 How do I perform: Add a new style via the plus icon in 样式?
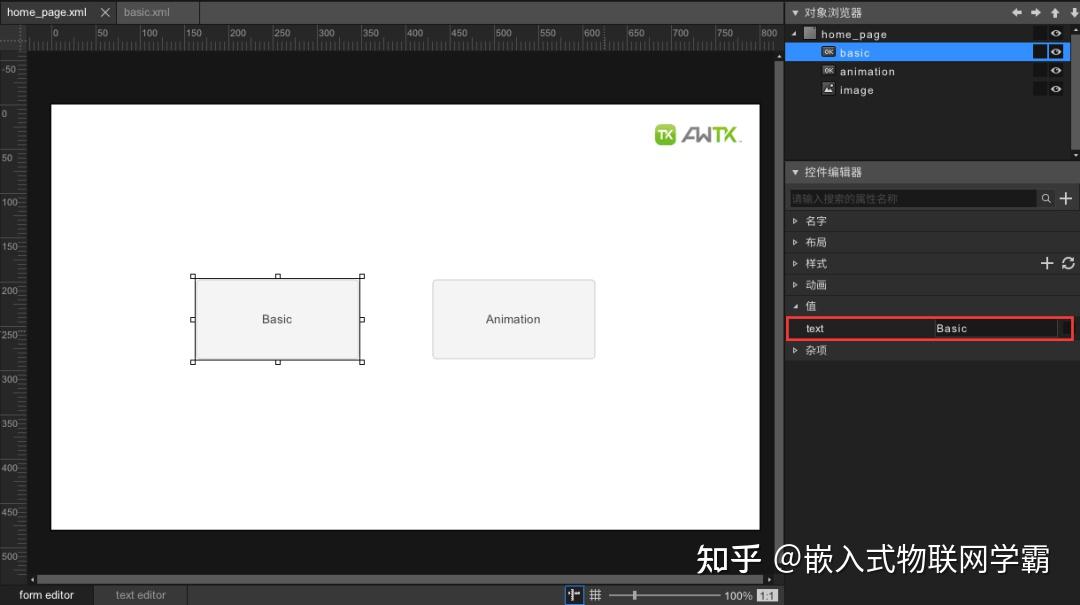pos(1046,263)
